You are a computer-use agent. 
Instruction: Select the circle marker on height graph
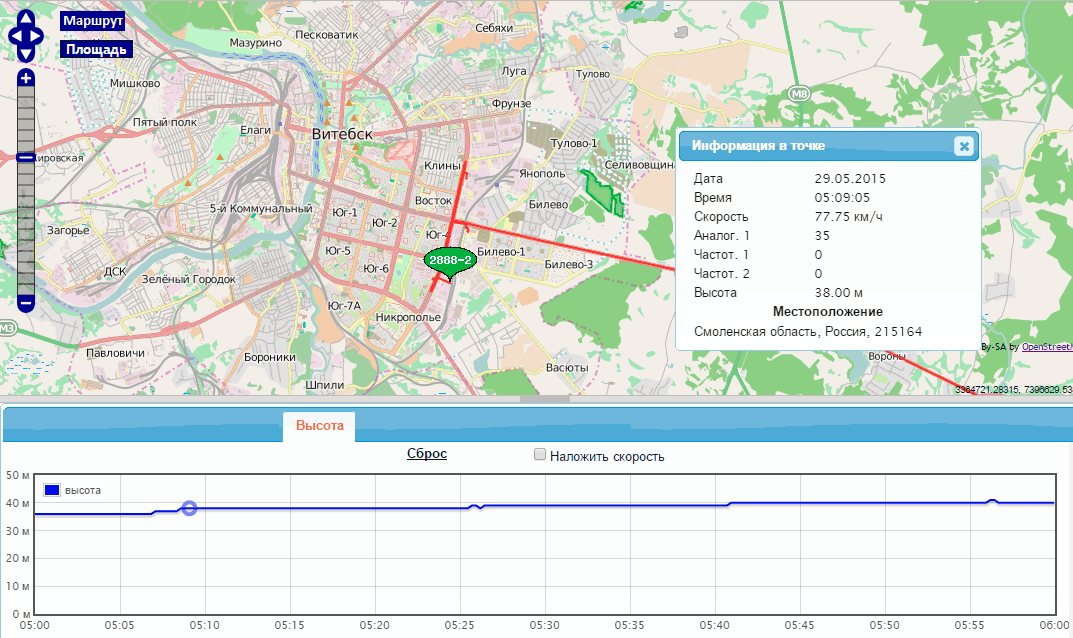tap(190, 508)
